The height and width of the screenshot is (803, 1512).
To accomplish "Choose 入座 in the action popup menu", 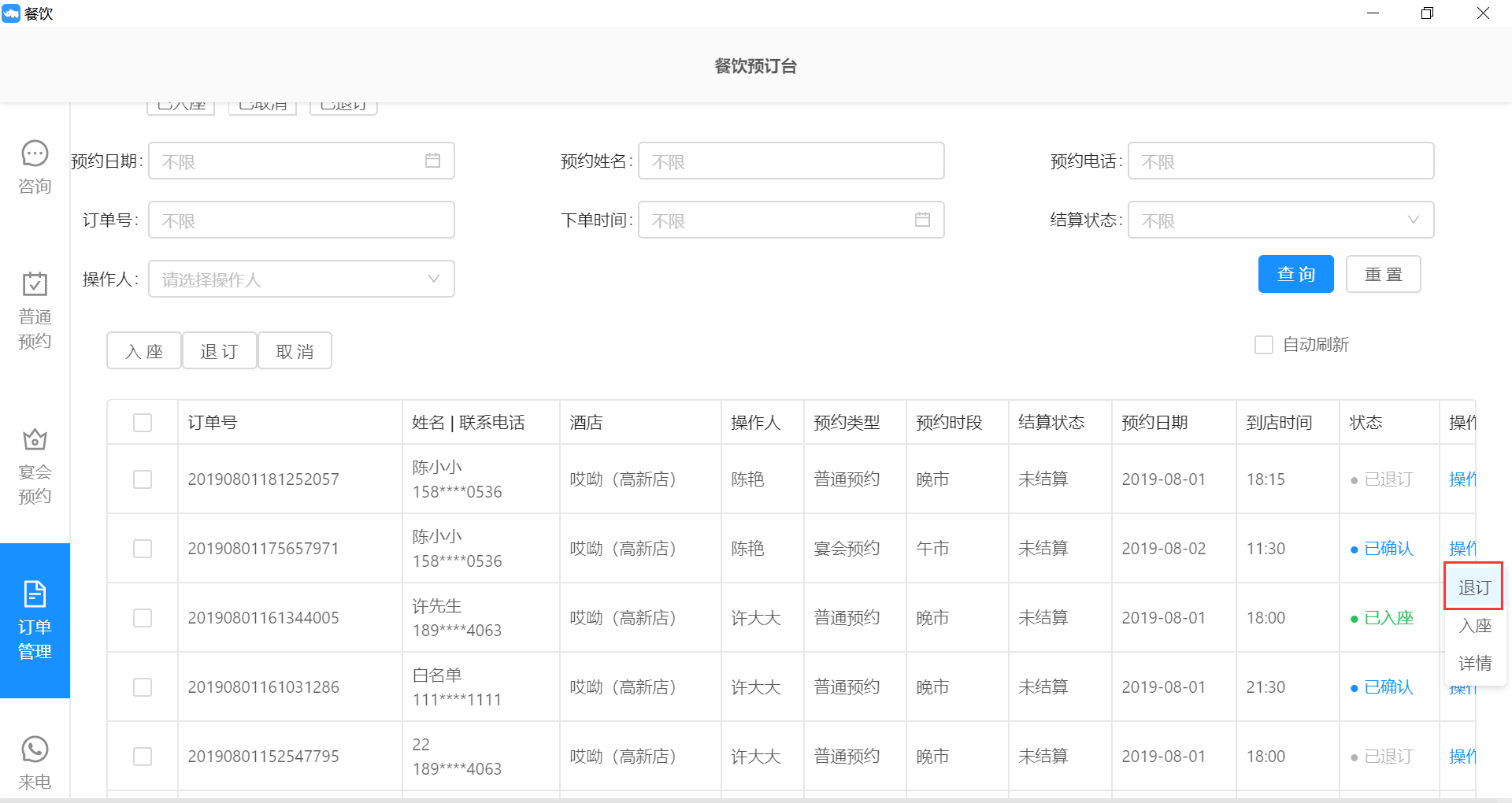I will [1474, 625].
